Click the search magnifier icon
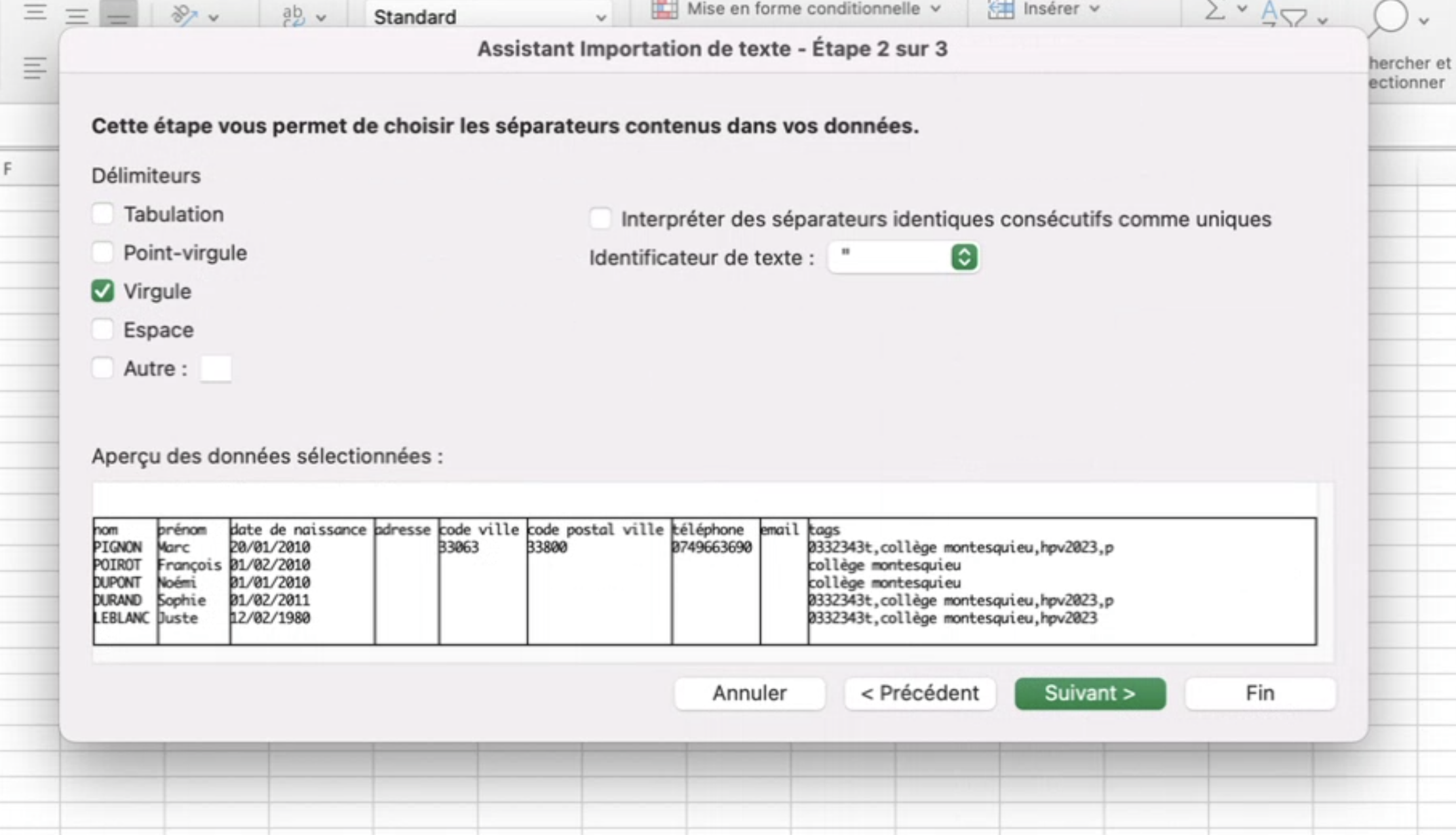 [x=1387, y=17]
